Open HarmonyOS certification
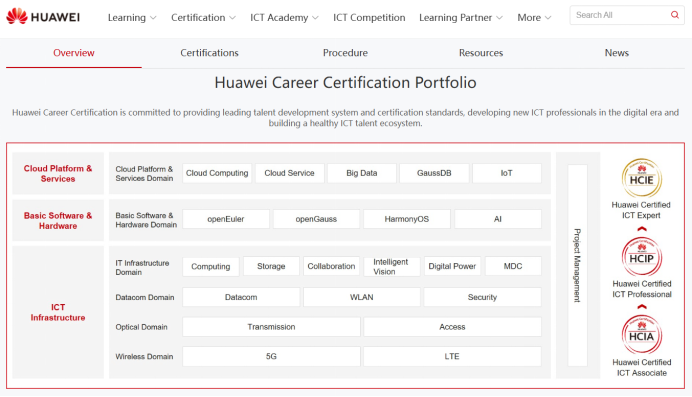Viewport: 692px width, 397px height. (x=407, y=219)
